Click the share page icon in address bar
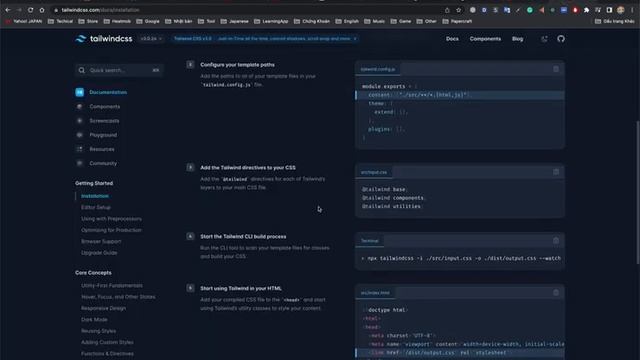This screenshot has width=640, height=360. [447, 10]
